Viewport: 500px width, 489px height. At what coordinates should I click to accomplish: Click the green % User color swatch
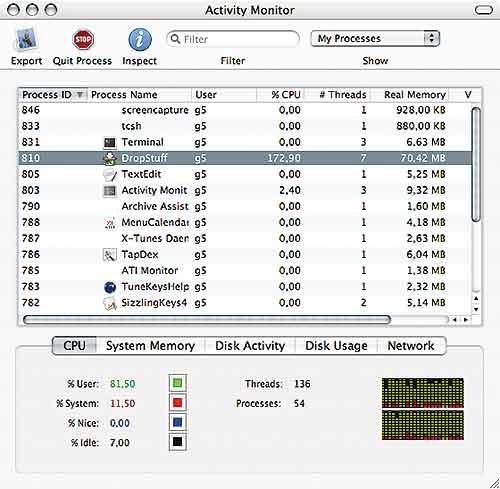coord(178,383)
